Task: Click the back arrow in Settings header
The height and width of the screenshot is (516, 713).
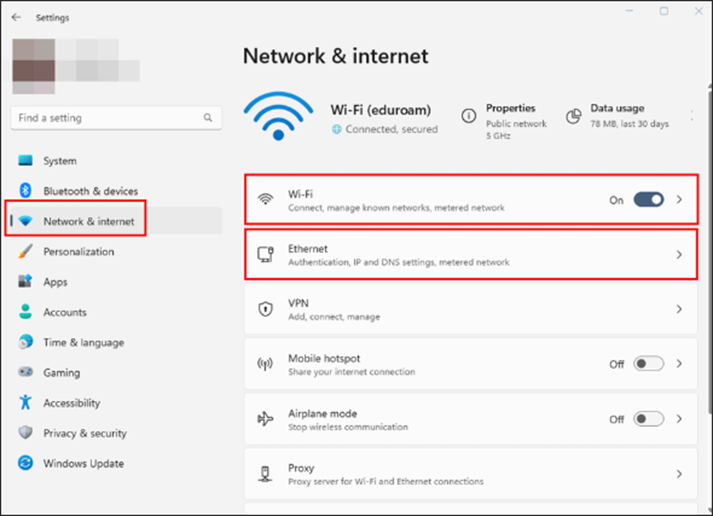Action: point(16,17)
